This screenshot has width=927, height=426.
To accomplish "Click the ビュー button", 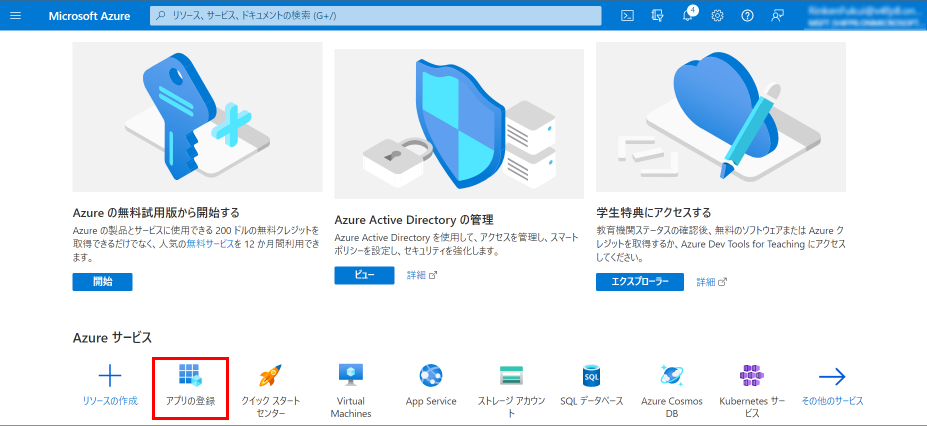I will tap(364, 275).
